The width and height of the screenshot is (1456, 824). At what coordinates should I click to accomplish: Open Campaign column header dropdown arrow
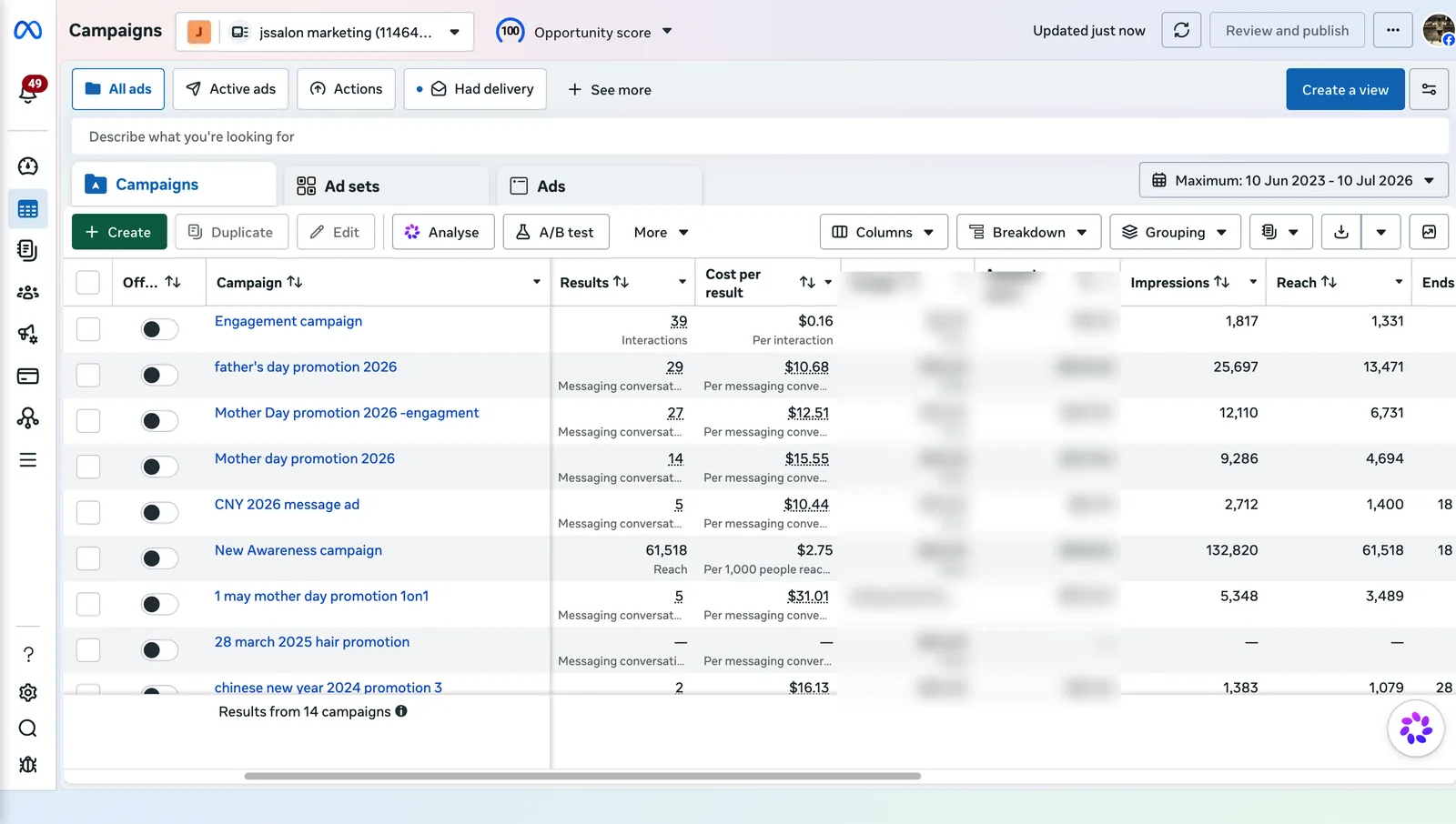pyautogui.click(x=536, y=282)
